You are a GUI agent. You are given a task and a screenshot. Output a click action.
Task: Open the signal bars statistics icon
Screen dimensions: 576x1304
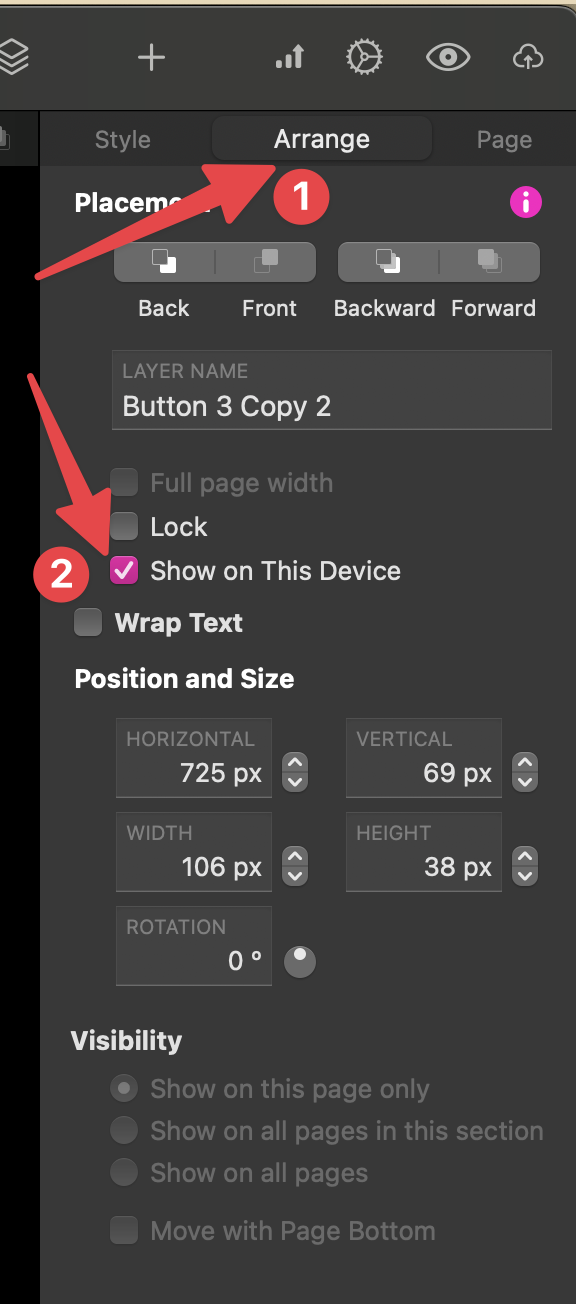click(x=289, y=58)
